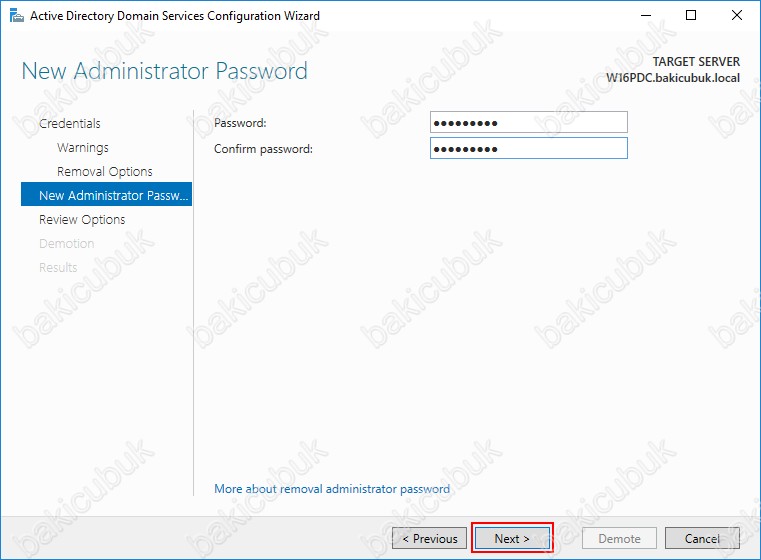Select the greyed Results step
Viewport: 761px width, 560px height.
tap(58, 267)
